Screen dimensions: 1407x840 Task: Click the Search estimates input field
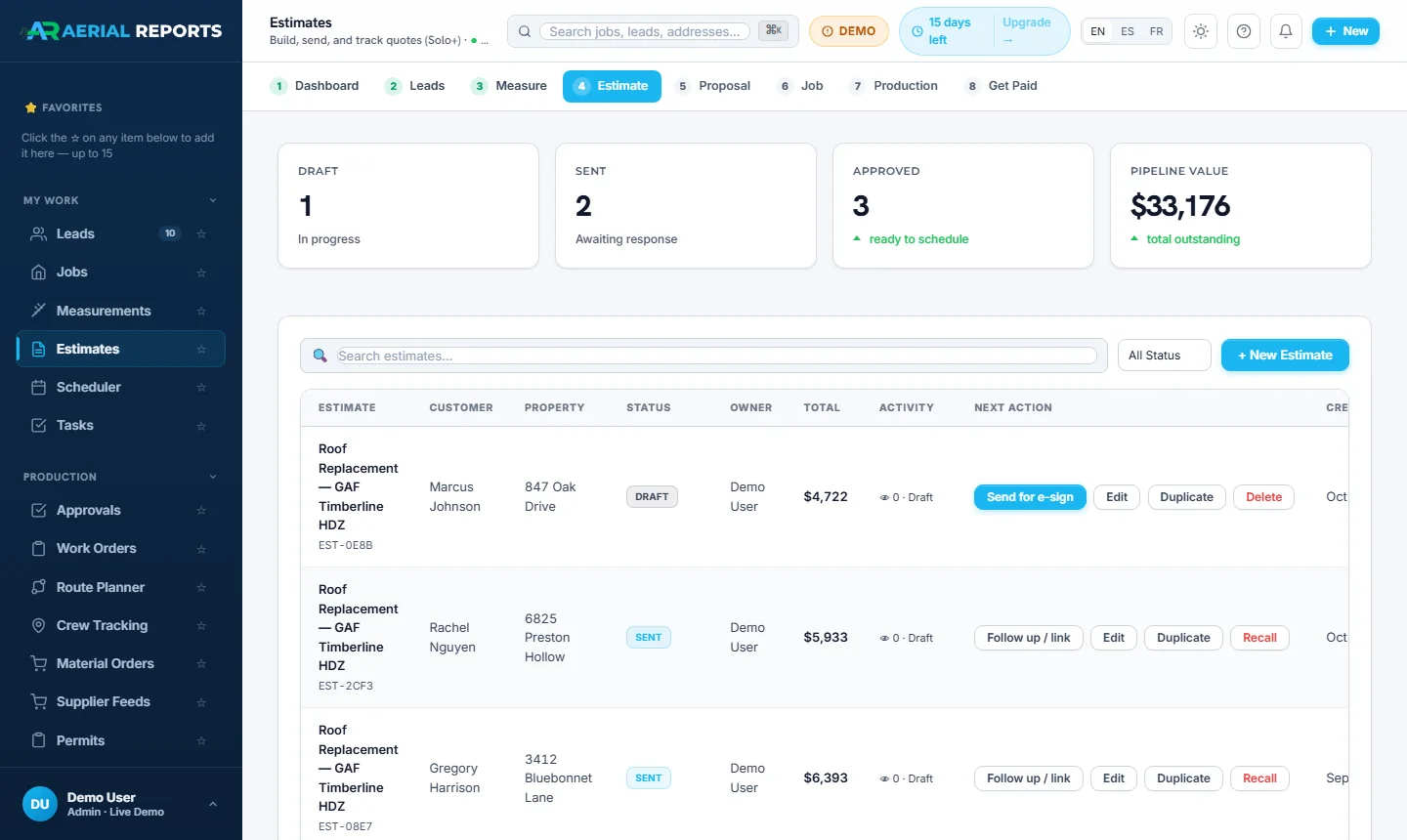pos(716,356)
